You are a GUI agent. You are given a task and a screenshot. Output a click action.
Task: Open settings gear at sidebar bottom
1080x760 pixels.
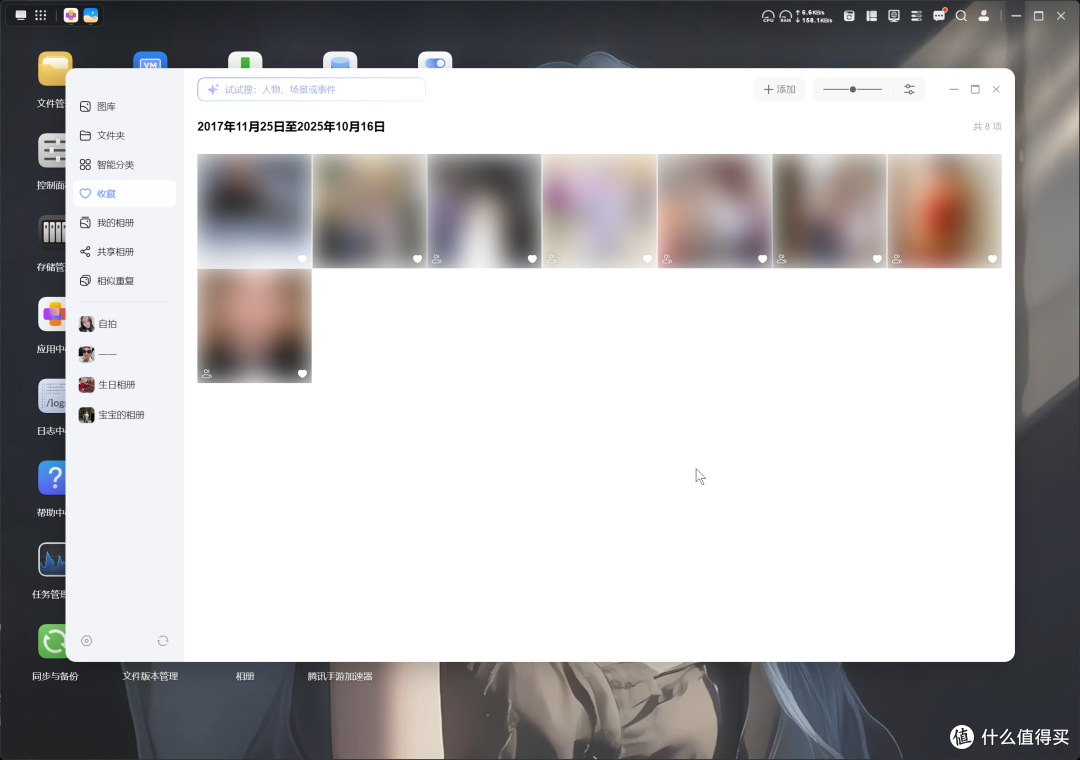point(87,641)
